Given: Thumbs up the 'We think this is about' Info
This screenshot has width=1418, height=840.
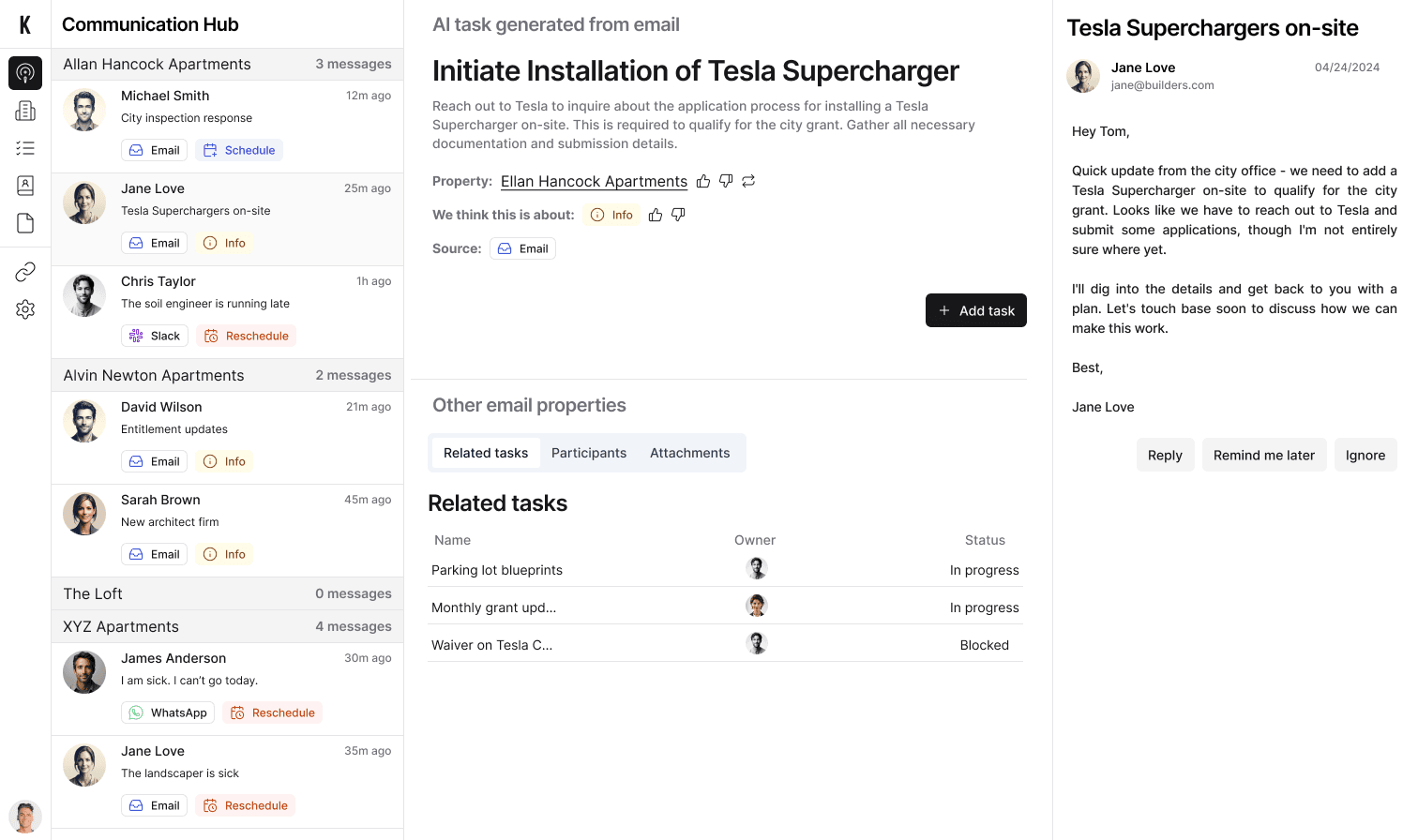Looking at the screenshot, I should pos(656,215).
